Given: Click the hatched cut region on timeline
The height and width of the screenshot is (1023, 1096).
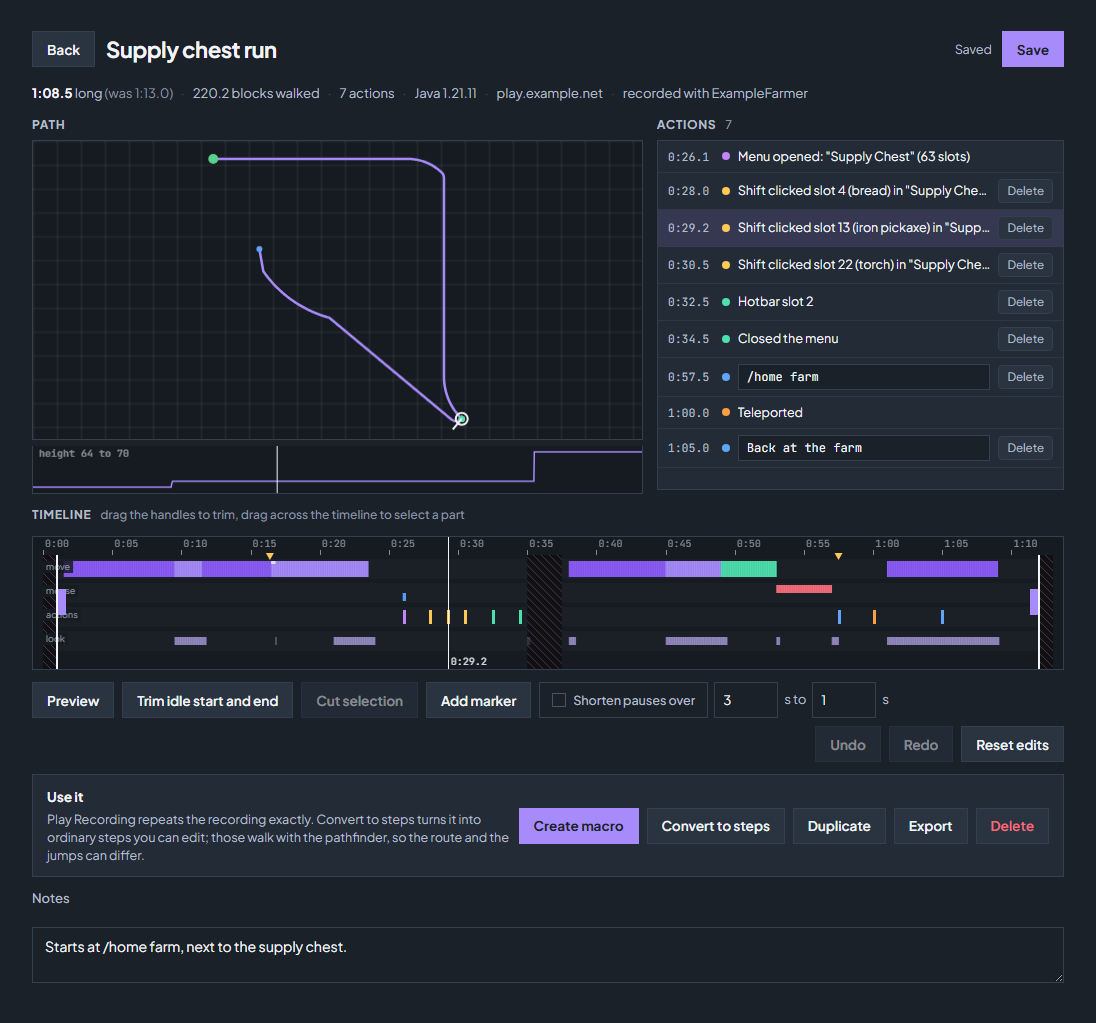Looking at the screenshot, I should 545,611.
